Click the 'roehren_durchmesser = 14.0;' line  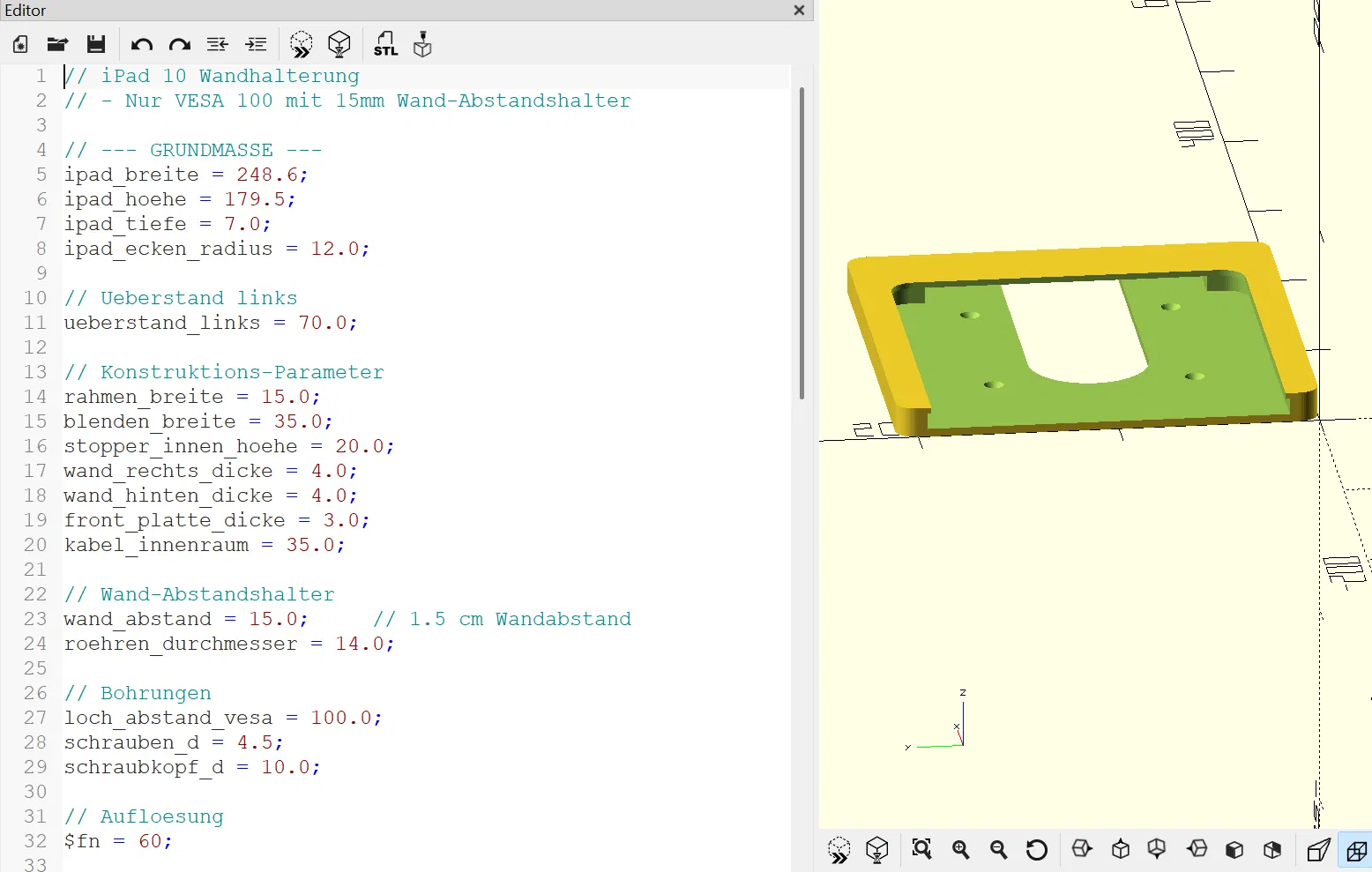pos(229,644)
